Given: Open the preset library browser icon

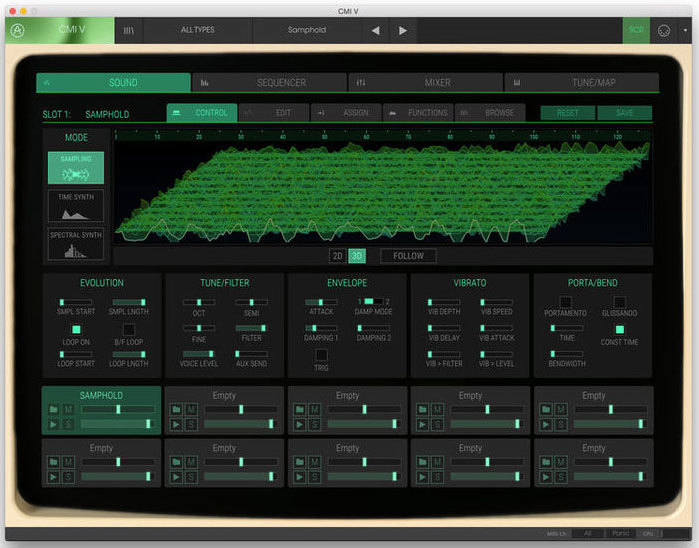Looking at the screenshot, I should (129, 30).
